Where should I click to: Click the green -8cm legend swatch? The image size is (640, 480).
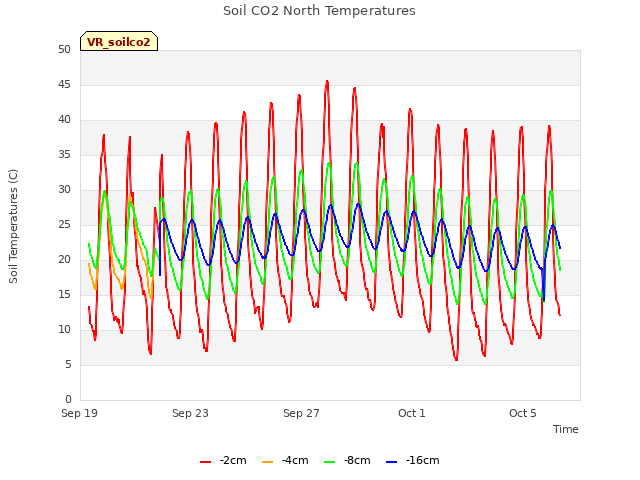(x=329, y=462)
